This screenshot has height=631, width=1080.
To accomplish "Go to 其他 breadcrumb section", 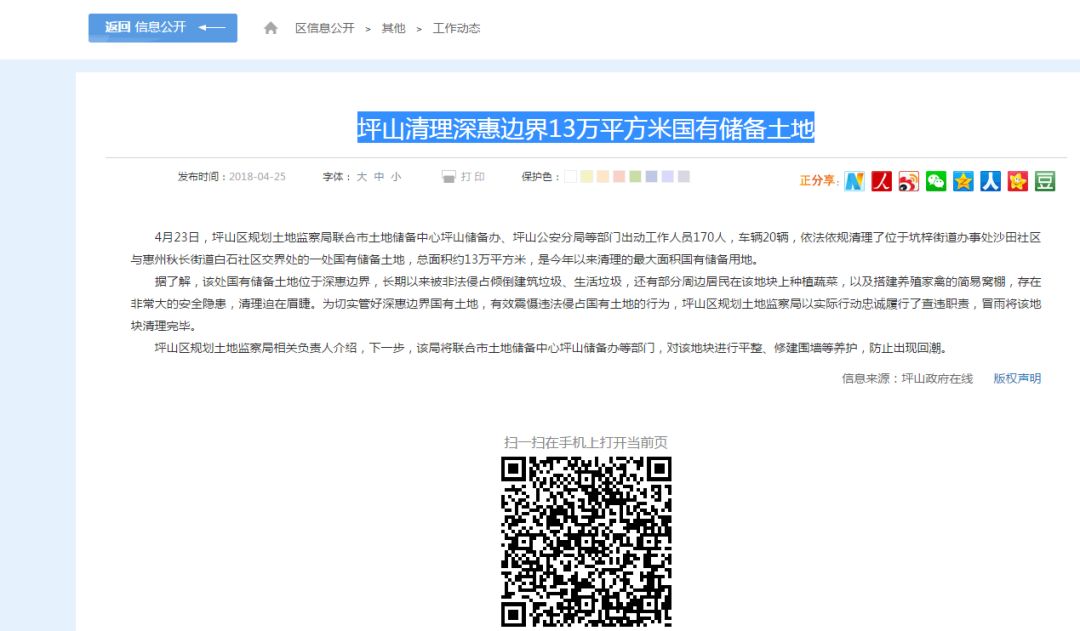I will tap(393, 28).
